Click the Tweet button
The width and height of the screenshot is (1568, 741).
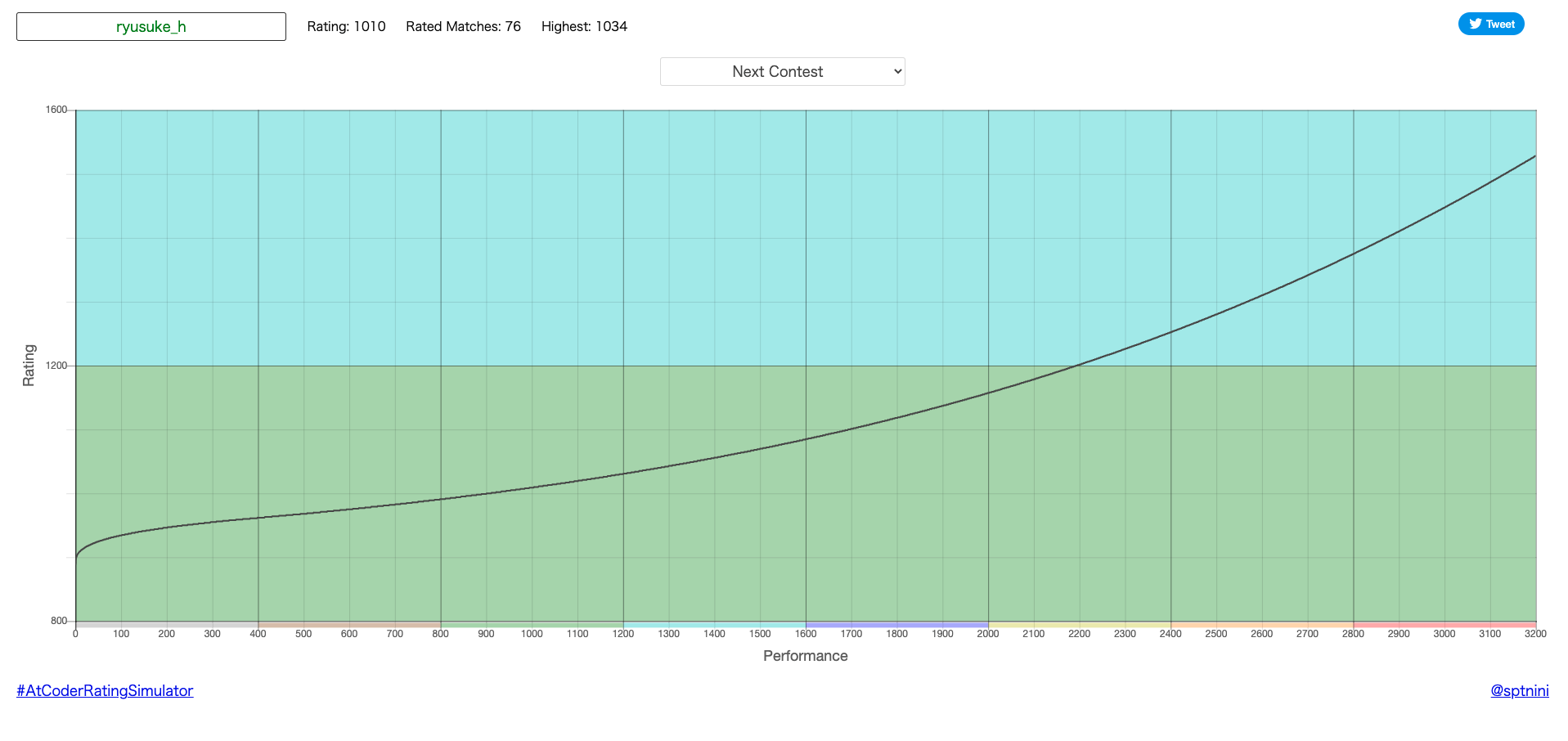[1491, 24]
